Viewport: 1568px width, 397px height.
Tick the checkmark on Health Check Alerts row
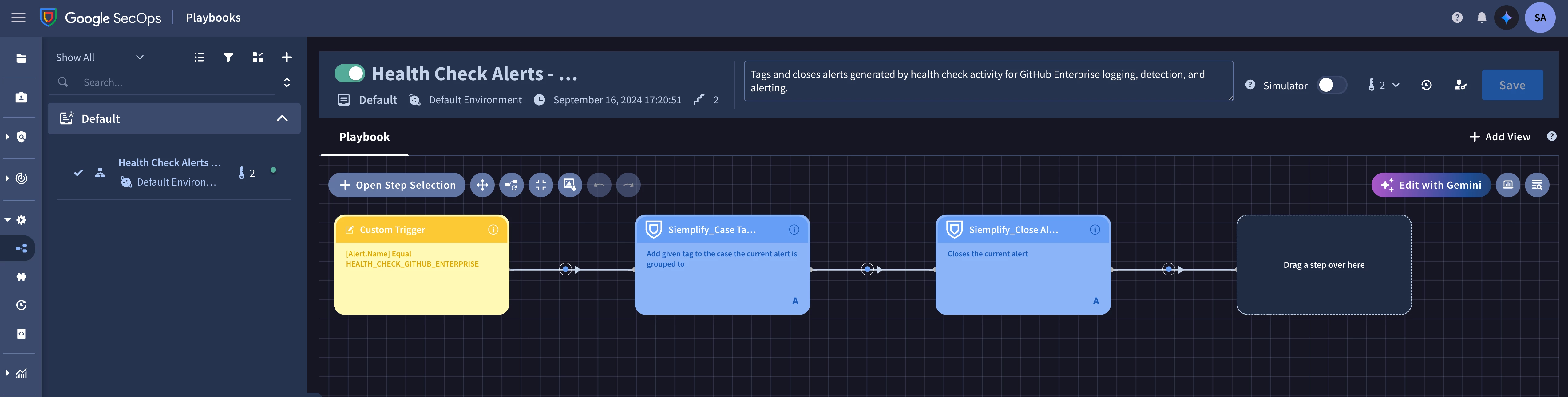(78, 172)
